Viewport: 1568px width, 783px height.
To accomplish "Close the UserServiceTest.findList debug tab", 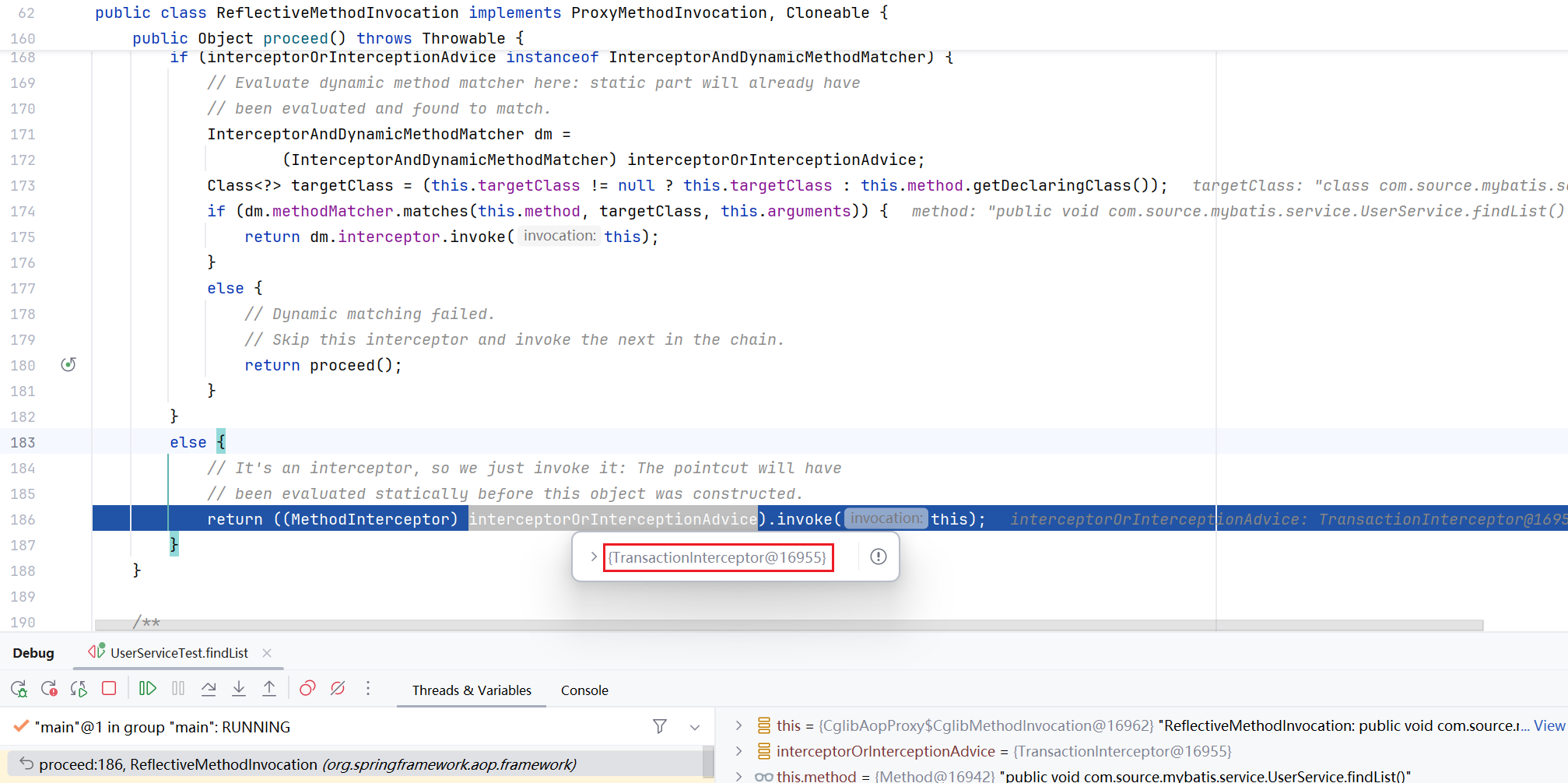I will click(267, 653).
